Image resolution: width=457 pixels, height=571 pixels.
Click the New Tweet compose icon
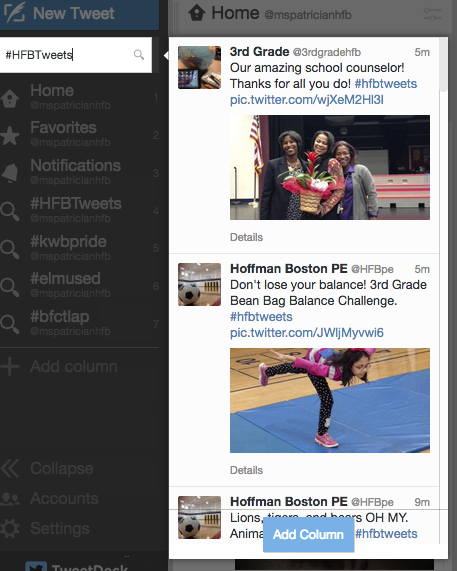(x=14, y=13)
